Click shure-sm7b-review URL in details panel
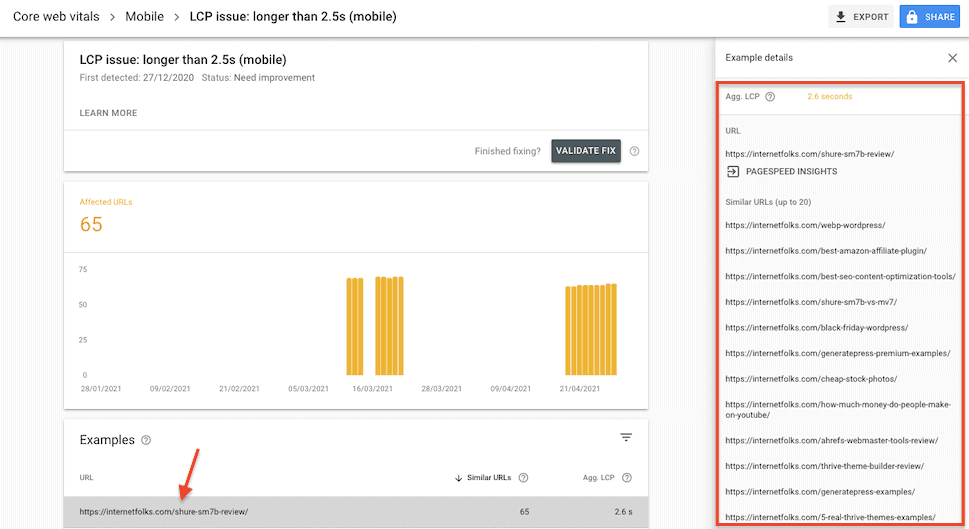 810,154
